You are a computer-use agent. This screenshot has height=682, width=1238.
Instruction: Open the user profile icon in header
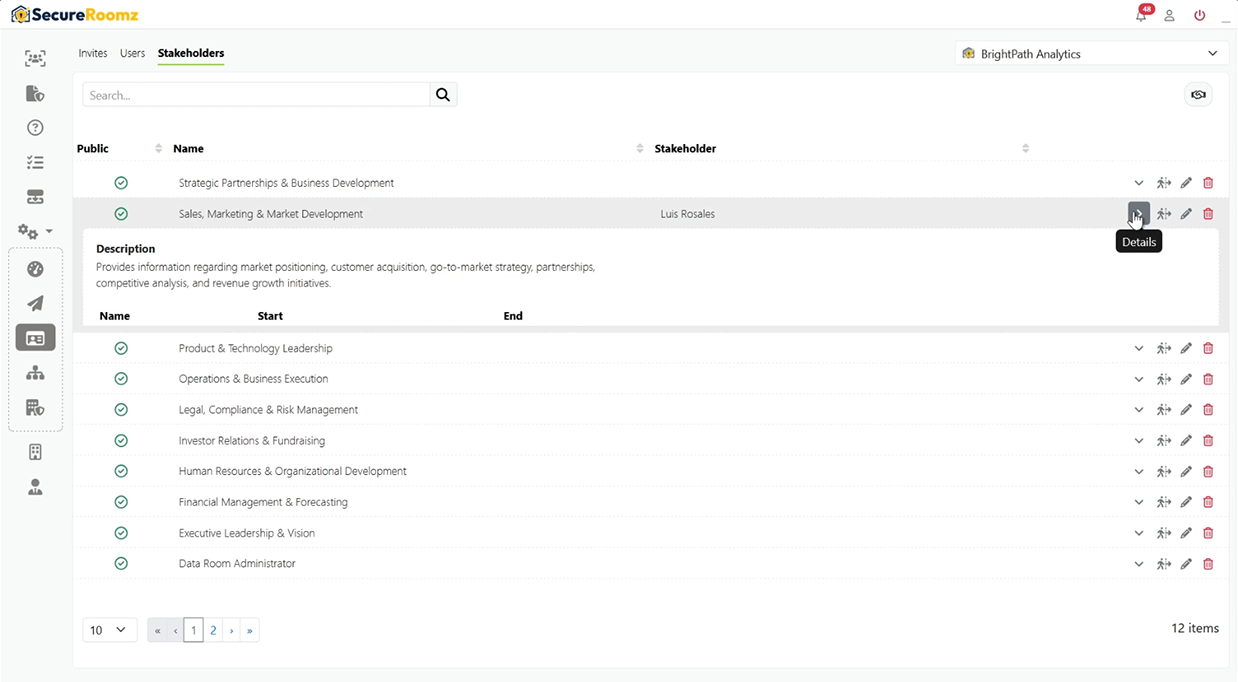point(1169,16)
